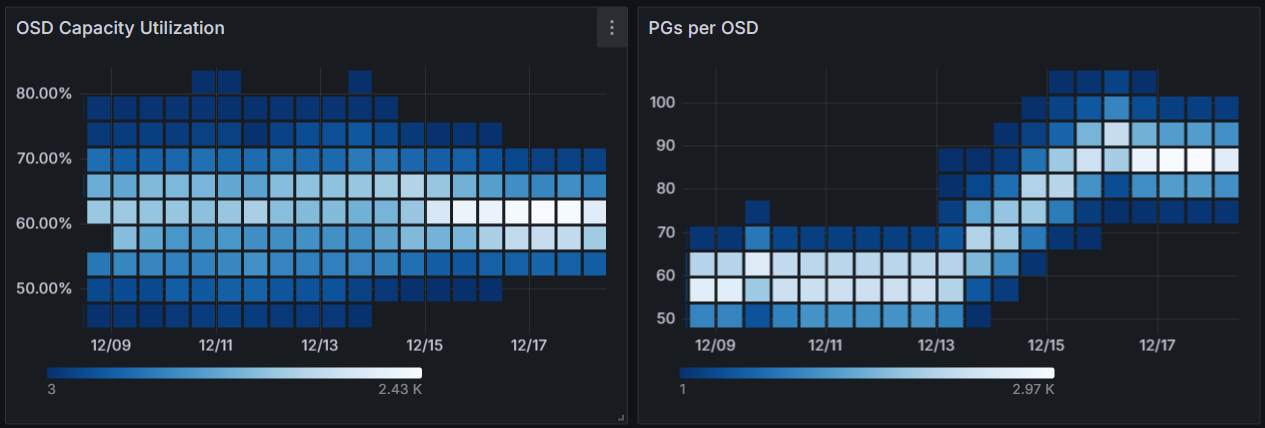
Task: Click the 12/09 x-axis label in OSD Capacity Utilization
Action: (x=112, y=345)
